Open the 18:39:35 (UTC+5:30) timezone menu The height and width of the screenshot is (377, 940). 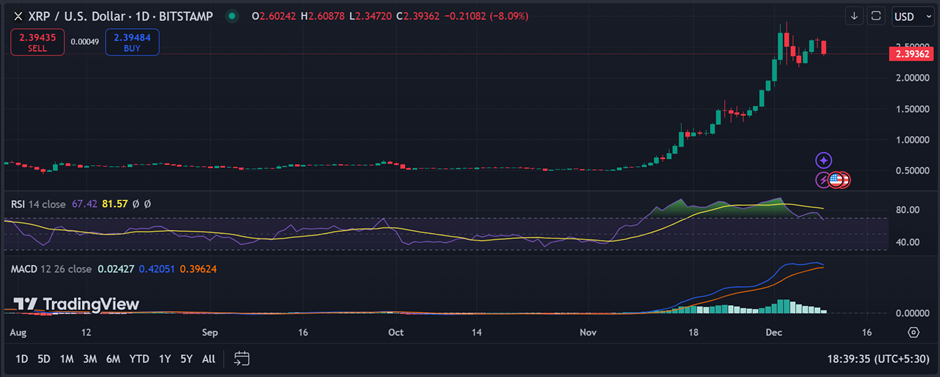click(x=877, y=359)
